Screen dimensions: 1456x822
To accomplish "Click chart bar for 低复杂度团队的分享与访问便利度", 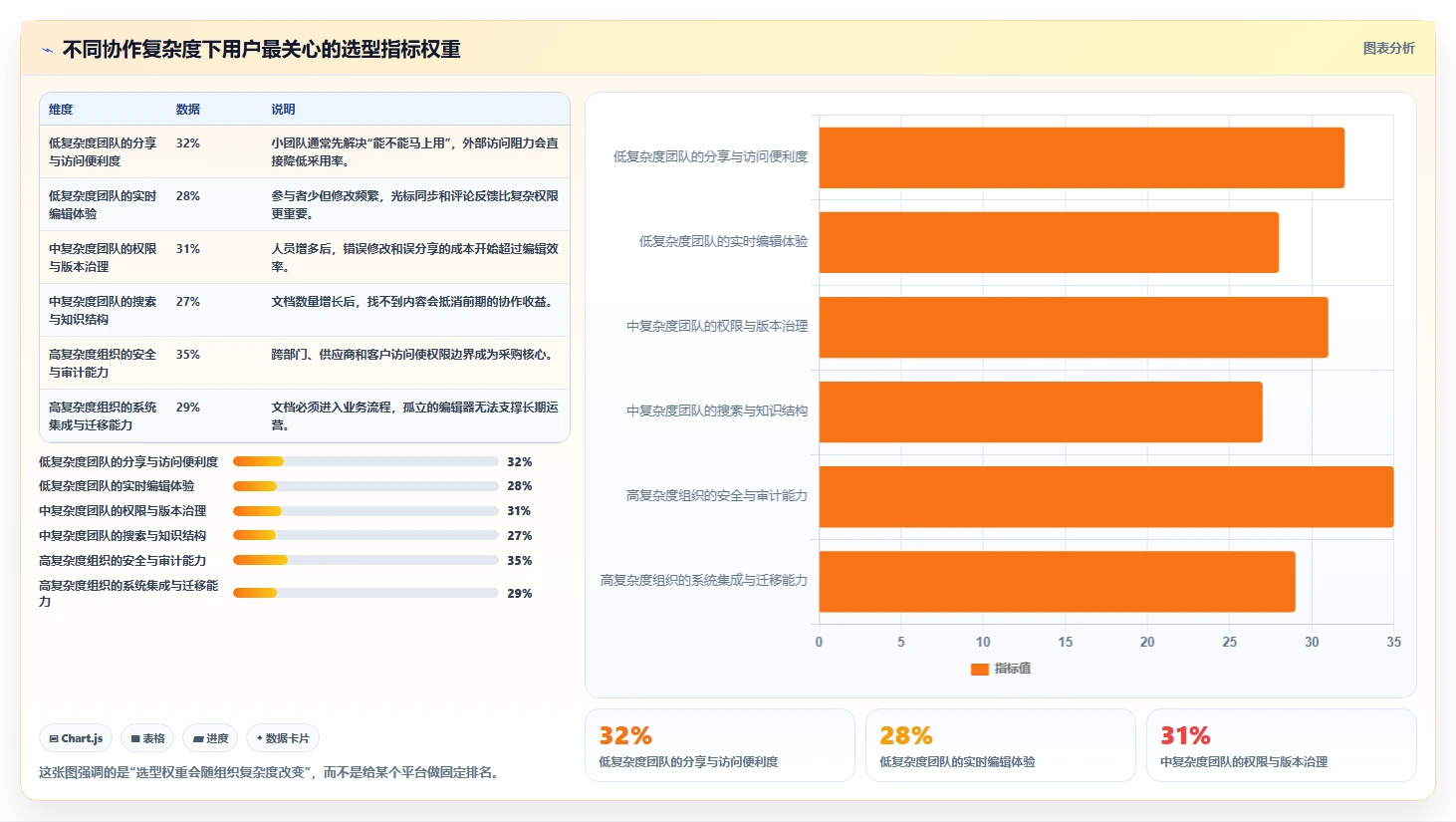I will [1082, 157].
